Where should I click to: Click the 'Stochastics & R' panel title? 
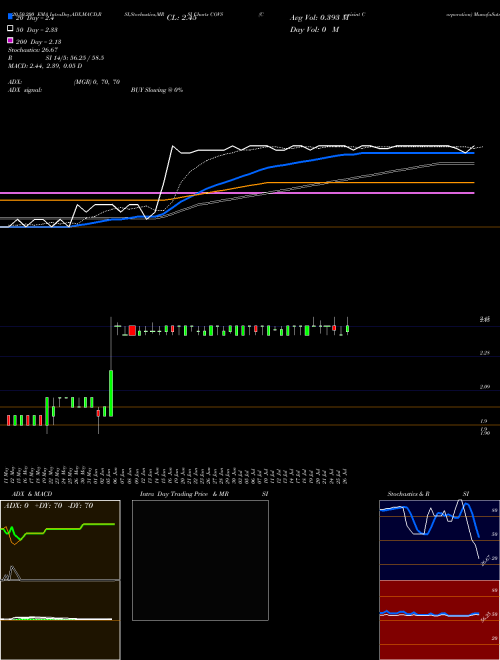[x=409, y=494]
